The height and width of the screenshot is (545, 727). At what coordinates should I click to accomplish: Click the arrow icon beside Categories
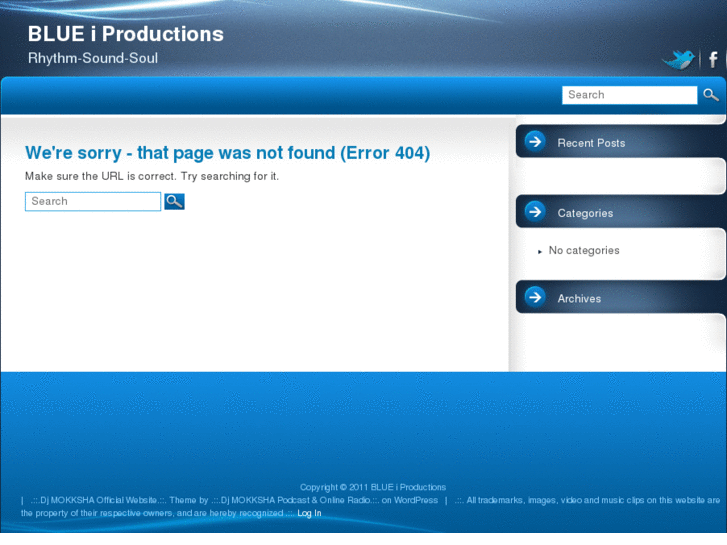[535, 212]
